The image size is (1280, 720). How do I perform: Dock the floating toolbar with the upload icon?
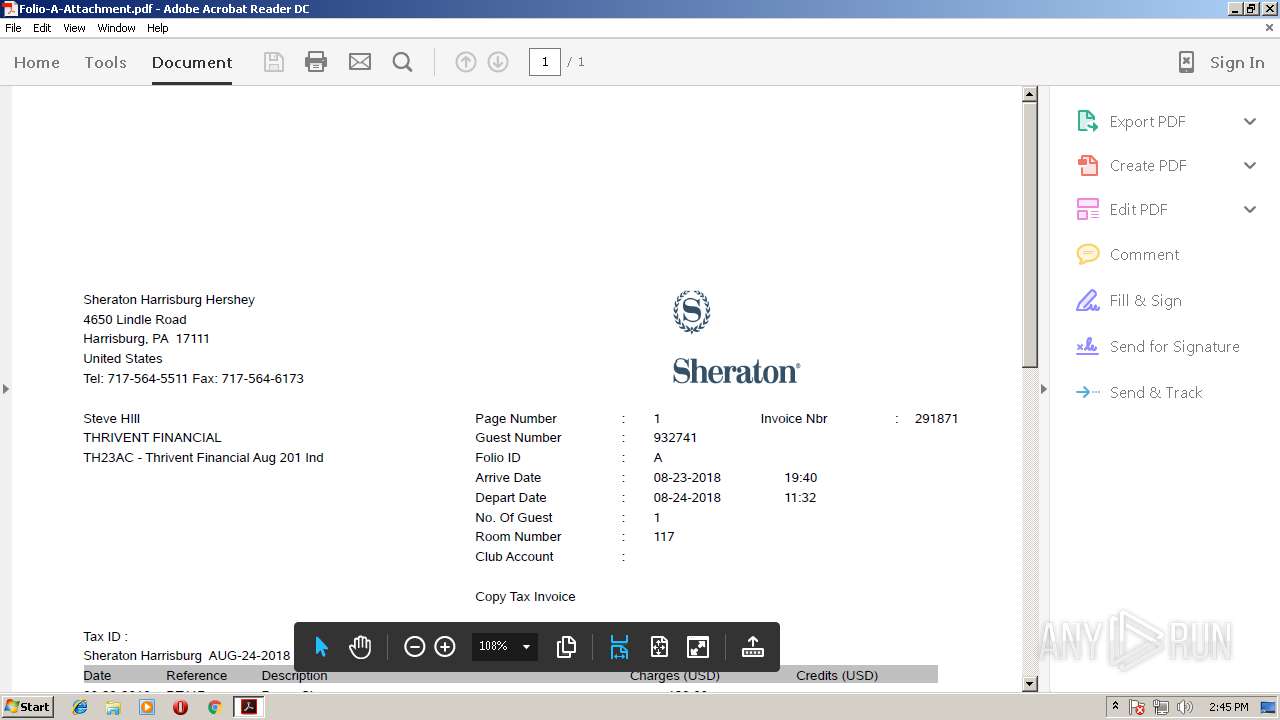pyautogui.click(x=753, y=647)
